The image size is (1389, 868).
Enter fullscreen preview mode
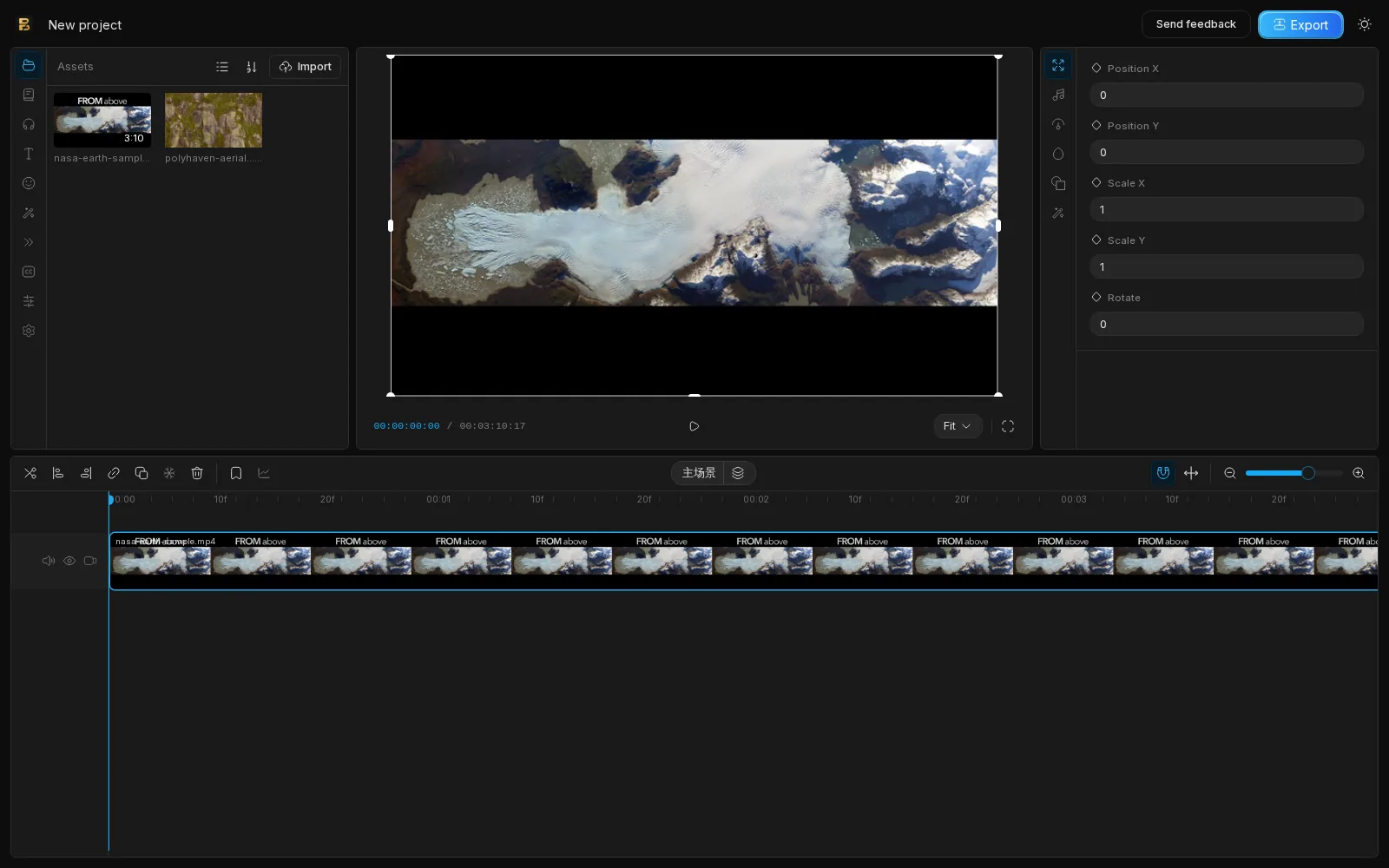coord(1008,426)
